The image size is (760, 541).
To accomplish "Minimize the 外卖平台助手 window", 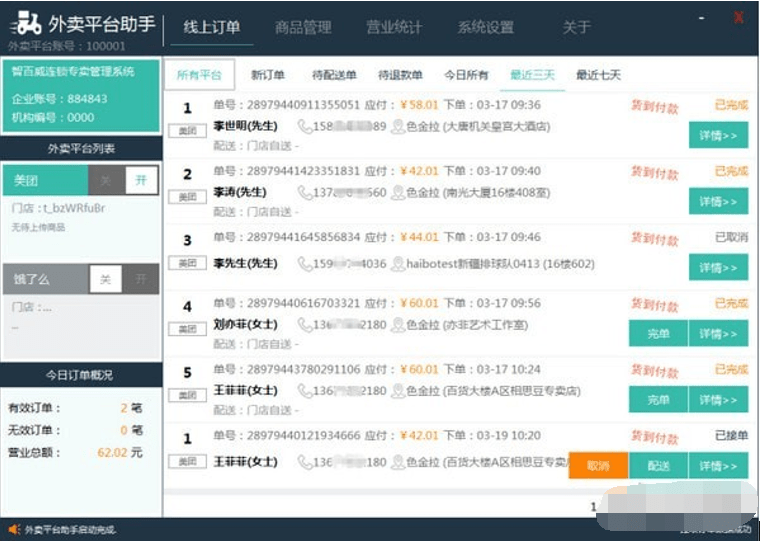I will point(701,18).
